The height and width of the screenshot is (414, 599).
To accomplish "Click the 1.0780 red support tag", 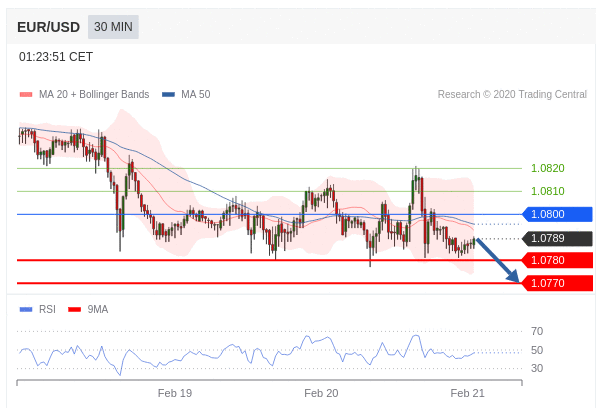I will 557,260.
